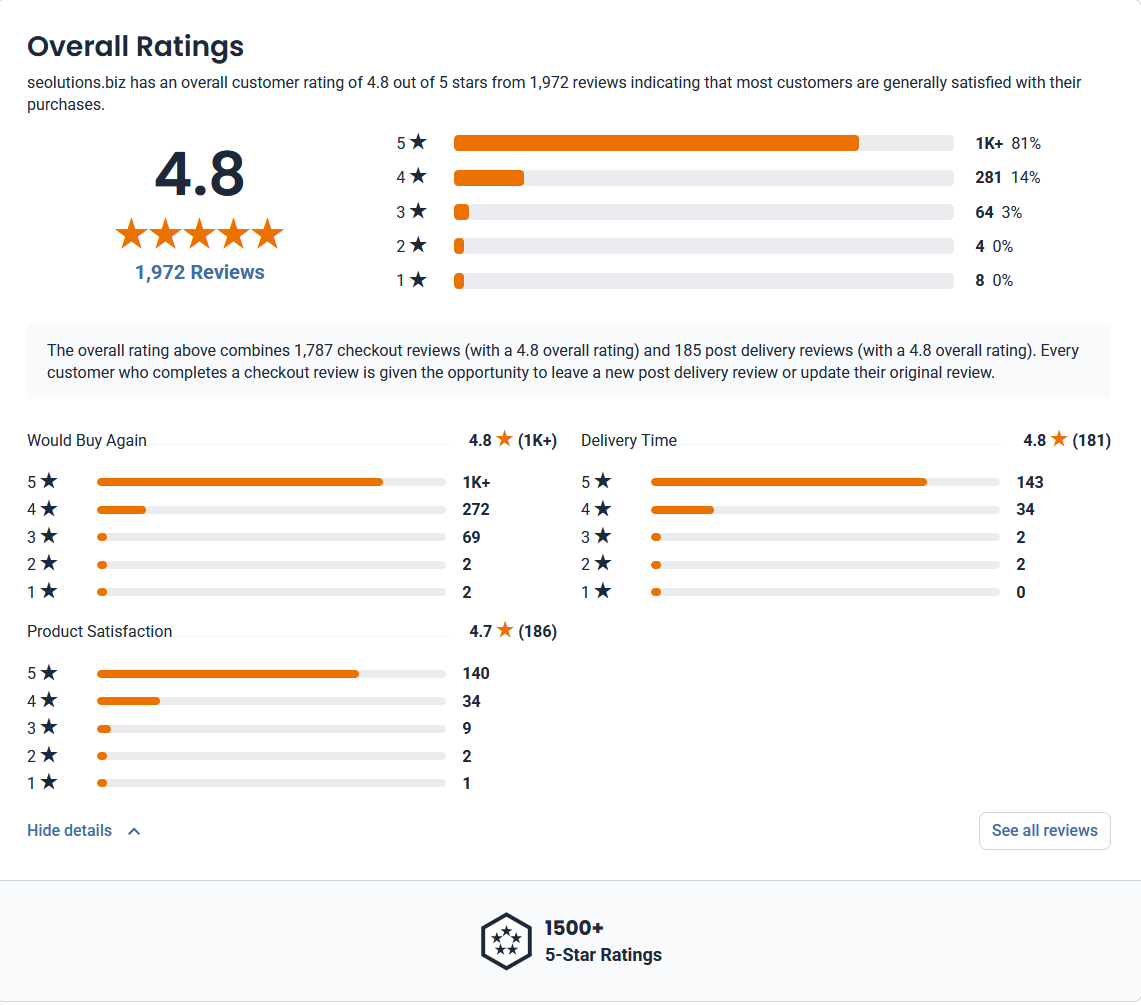Collapse section with Hide details link
1141x1005 pixels.
[x=70, y=830]
